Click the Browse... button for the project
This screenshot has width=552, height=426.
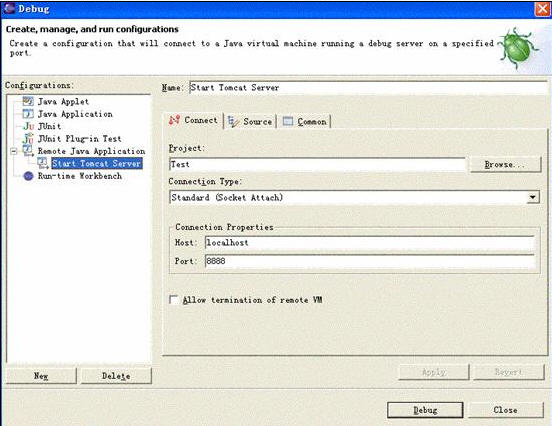coord(505,164)
